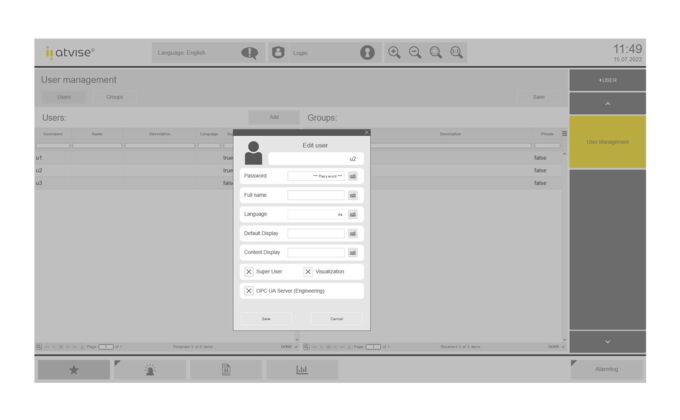The width and height of the screenshot is (680, 420).
Task: Close the Edit user dialog
Action: point(366,132)
